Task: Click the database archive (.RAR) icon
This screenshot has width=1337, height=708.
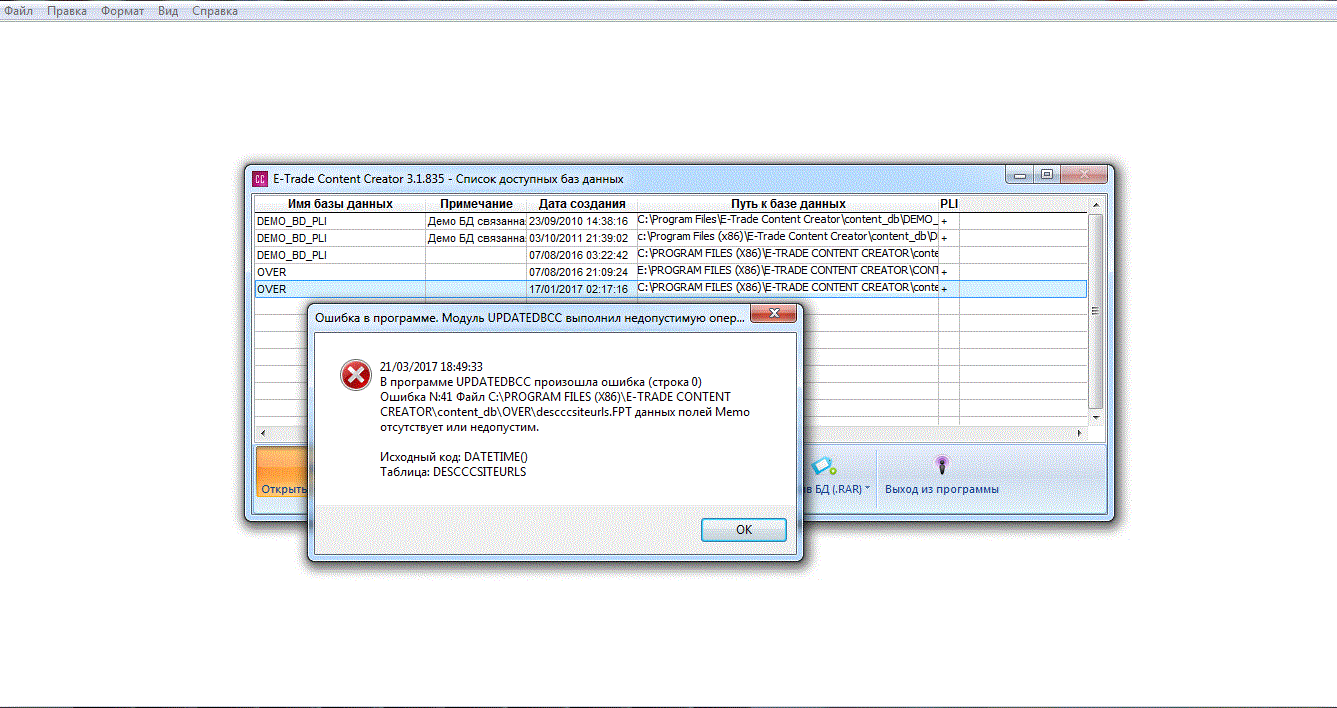Action: (824, 465)
